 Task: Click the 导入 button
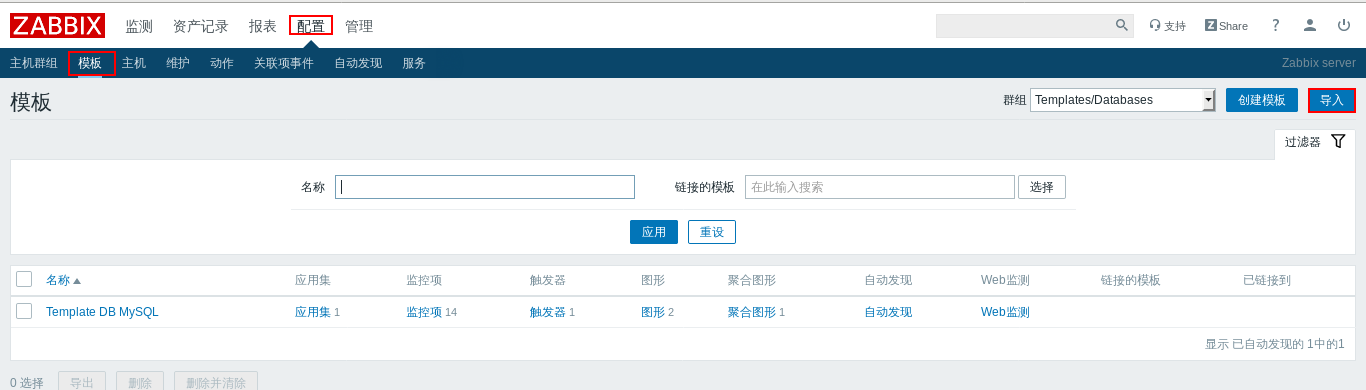[x=1332, y=100]
